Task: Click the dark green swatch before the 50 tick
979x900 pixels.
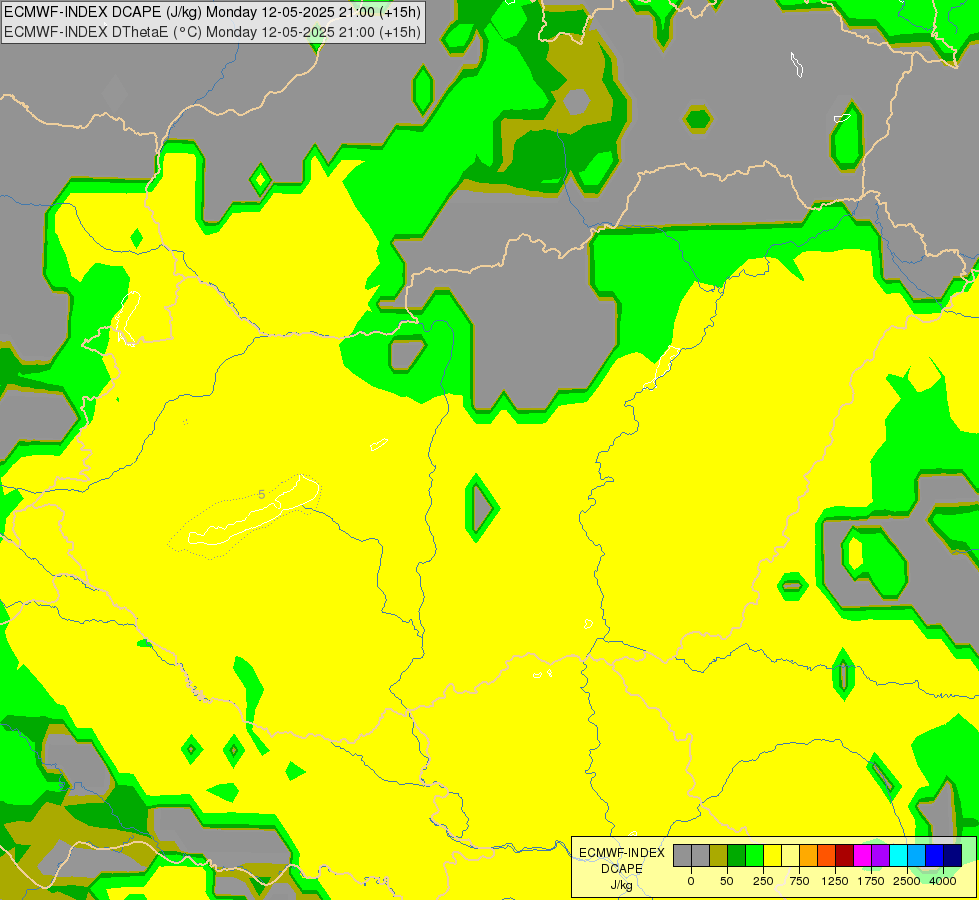Action: (x=737, y=855)
